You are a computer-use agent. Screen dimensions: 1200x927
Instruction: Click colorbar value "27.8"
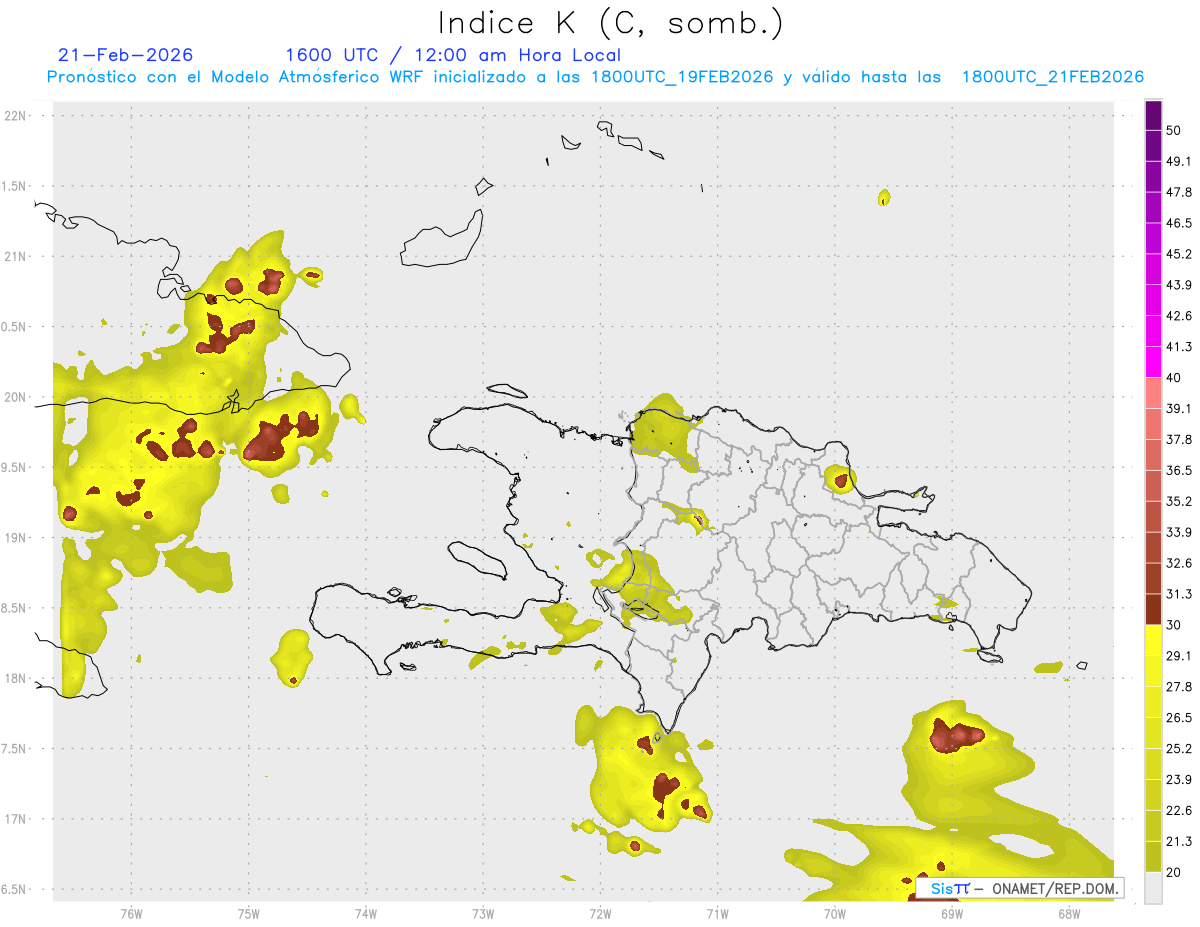pyautogui.click(x=1179, y=687)
